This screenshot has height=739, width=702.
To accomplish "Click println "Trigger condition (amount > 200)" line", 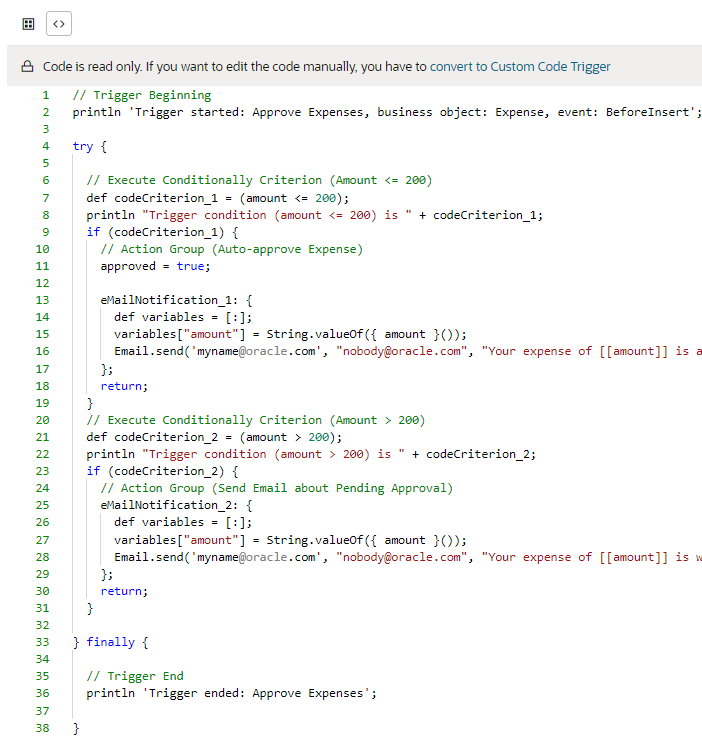I will point(311,454).
